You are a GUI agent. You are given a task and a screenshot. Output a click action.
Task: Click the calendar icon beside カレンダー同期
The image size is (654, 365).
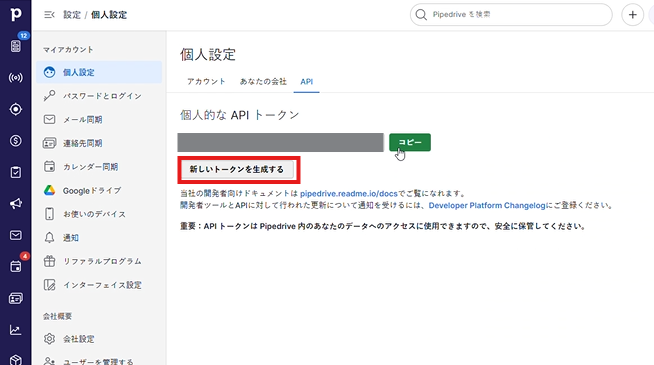click(x=49, y=166)
